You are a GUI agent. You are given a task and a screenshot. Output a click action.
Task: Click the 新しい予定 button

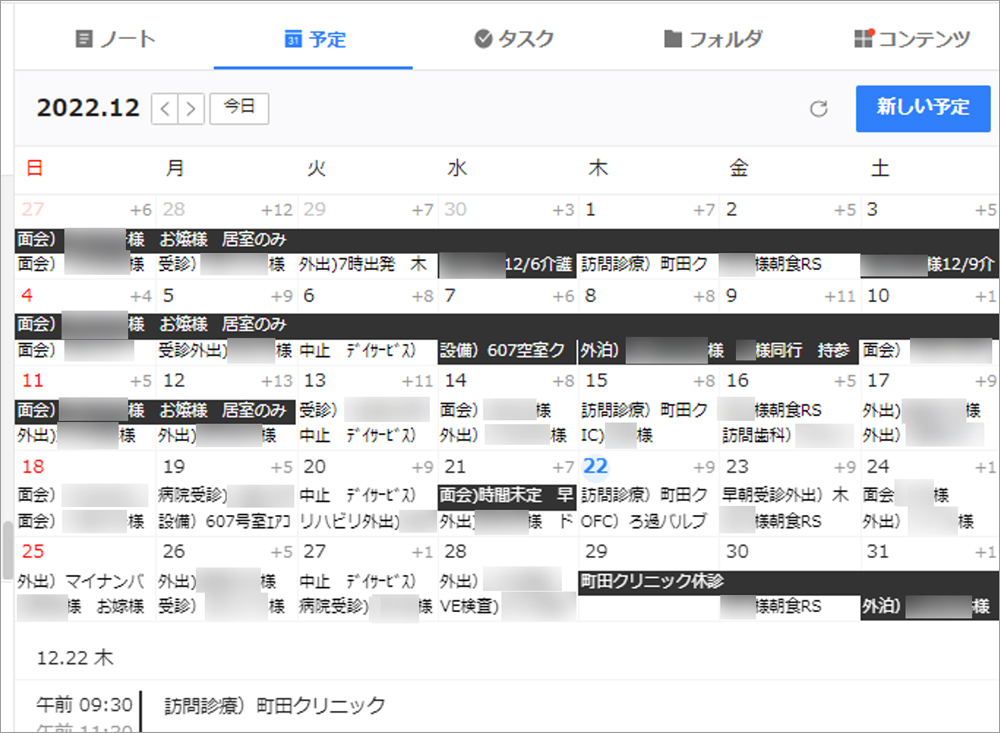pyautogui.click(x=922, y=108)
